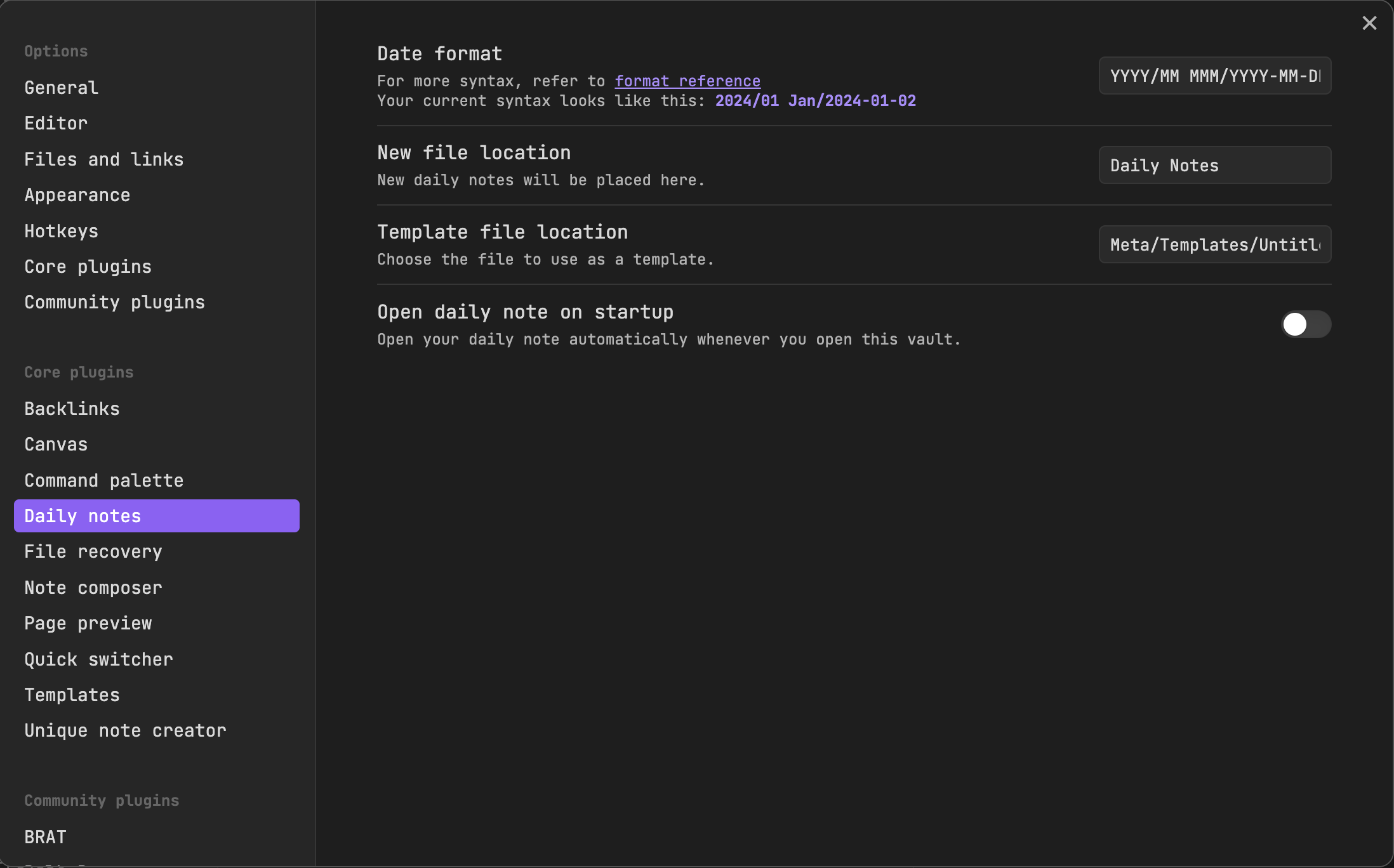Open Command palette plugin options
1394x868 pixels.
tap(103, 480)
